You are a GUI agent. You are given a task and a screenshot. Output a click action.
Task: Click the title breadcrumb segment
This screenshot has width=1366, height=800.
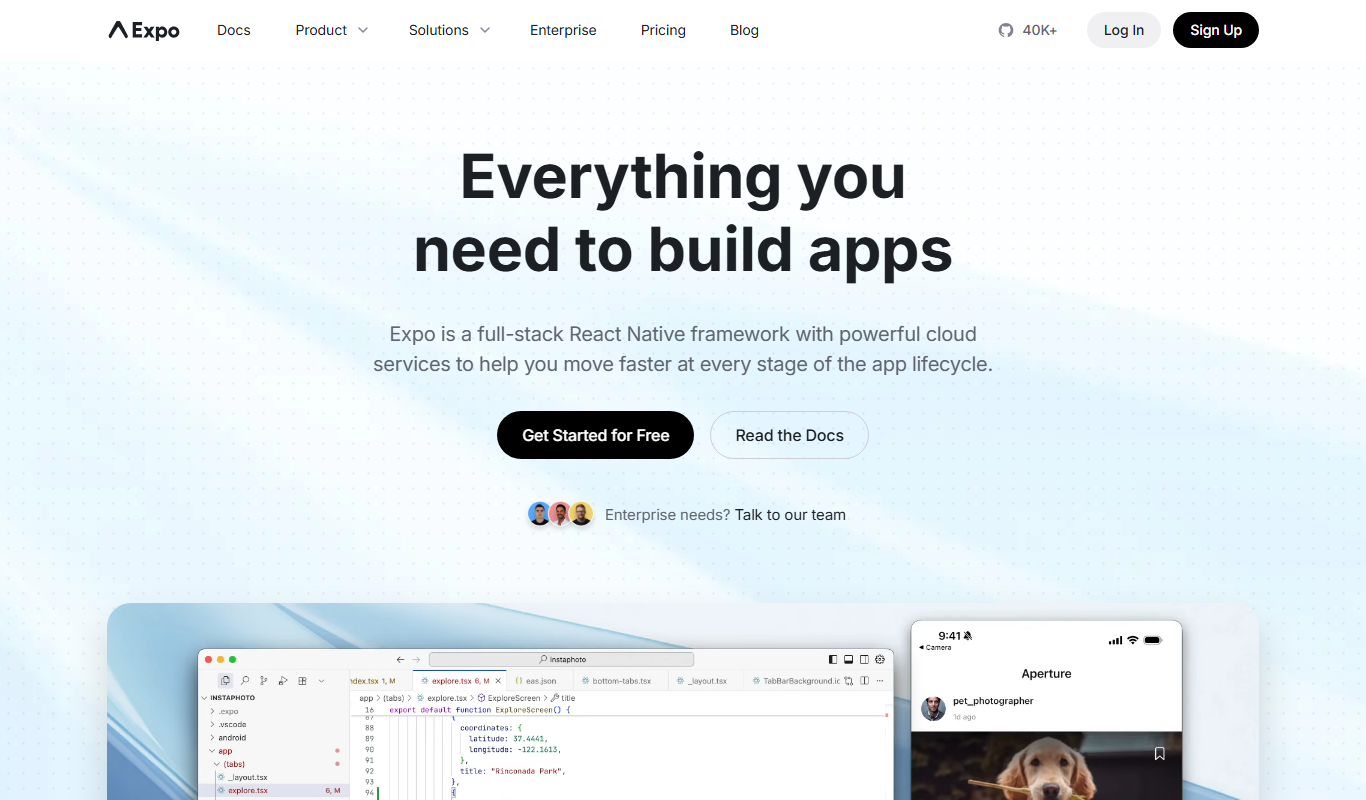(563, 698)
